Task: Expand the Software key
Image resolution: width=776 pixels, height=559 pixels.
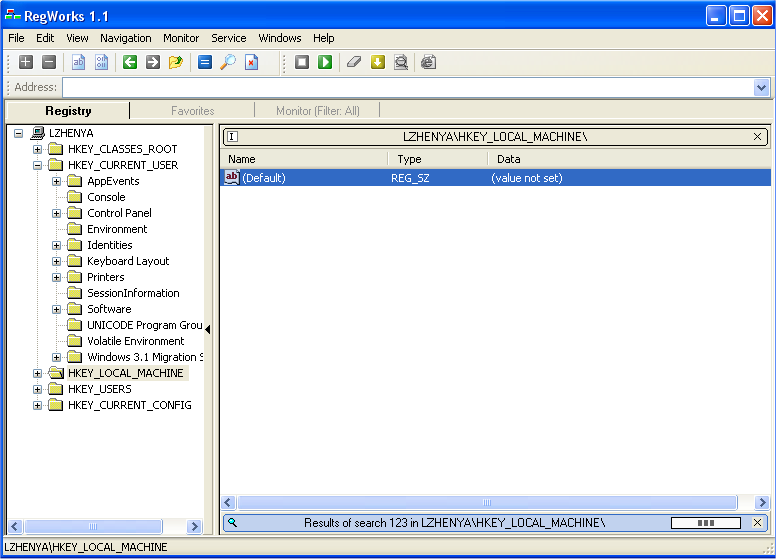Action: click(x=56, y=309)
